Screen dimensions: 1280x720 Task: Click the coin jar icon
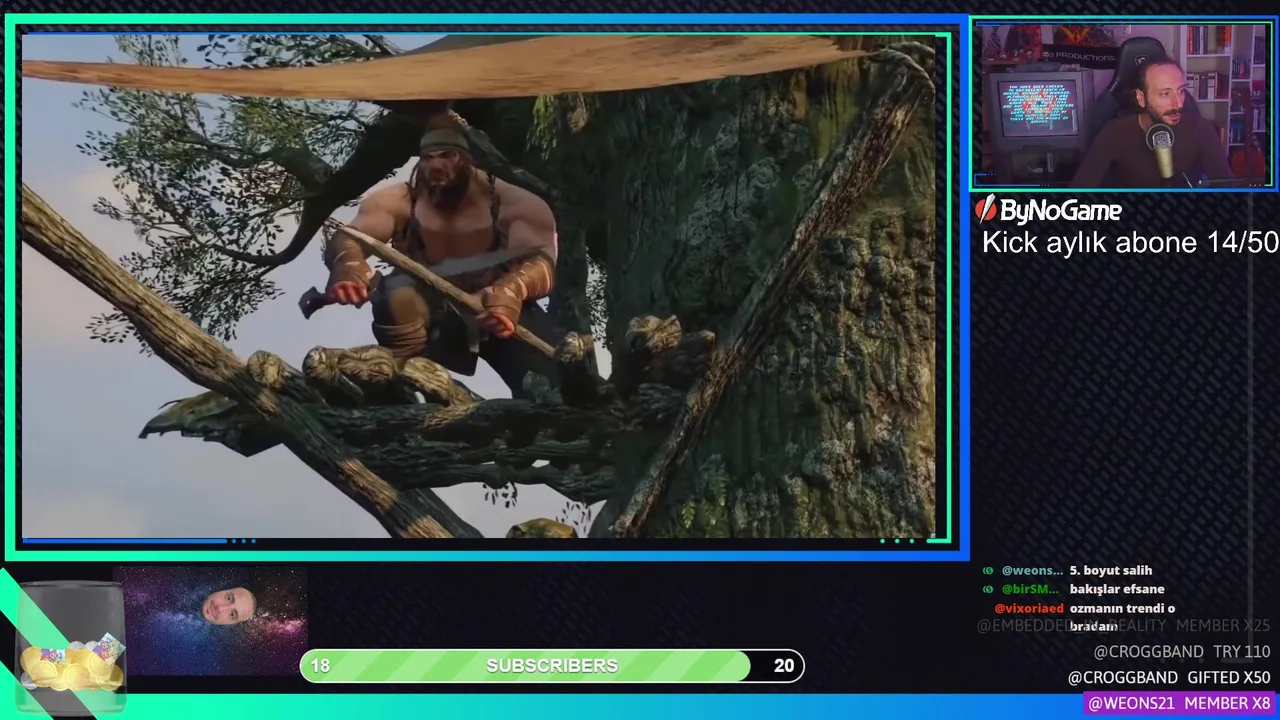point(69,647)
